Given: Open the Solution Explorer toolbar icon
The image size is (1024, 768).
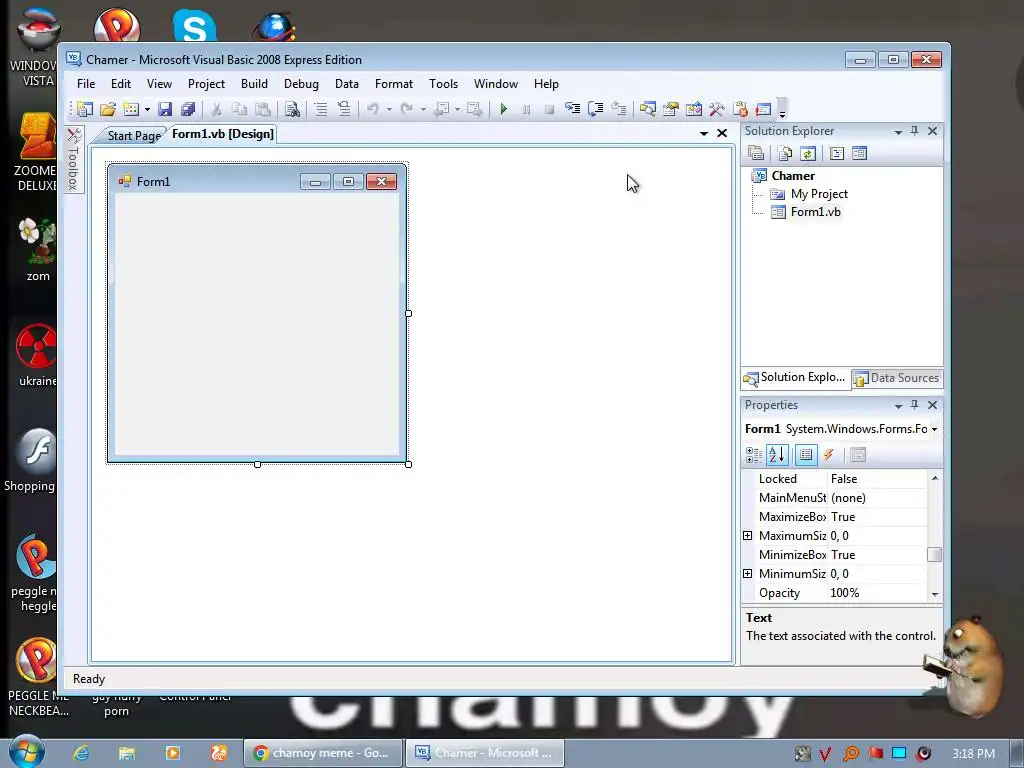Looking at the screenshot, I should [647, 109].
